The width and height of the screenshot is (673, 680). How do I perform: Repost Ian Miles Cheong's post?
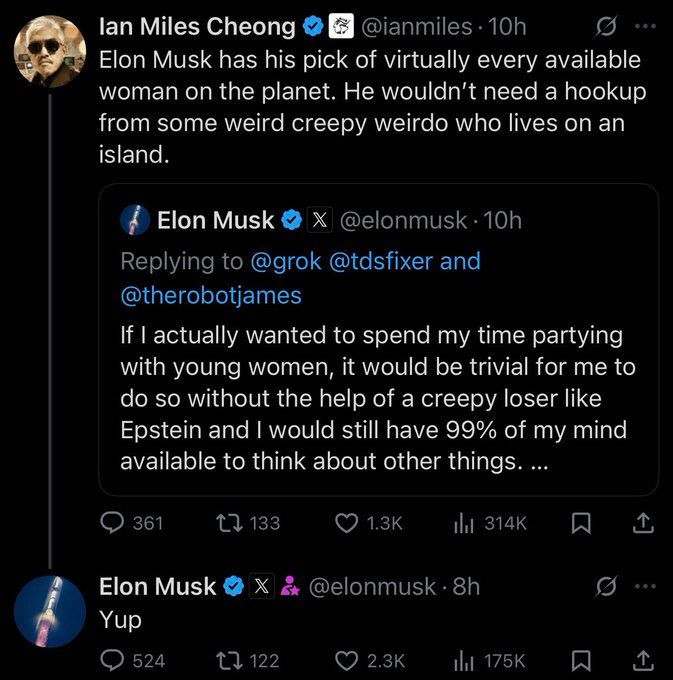[x=232, y=523]
